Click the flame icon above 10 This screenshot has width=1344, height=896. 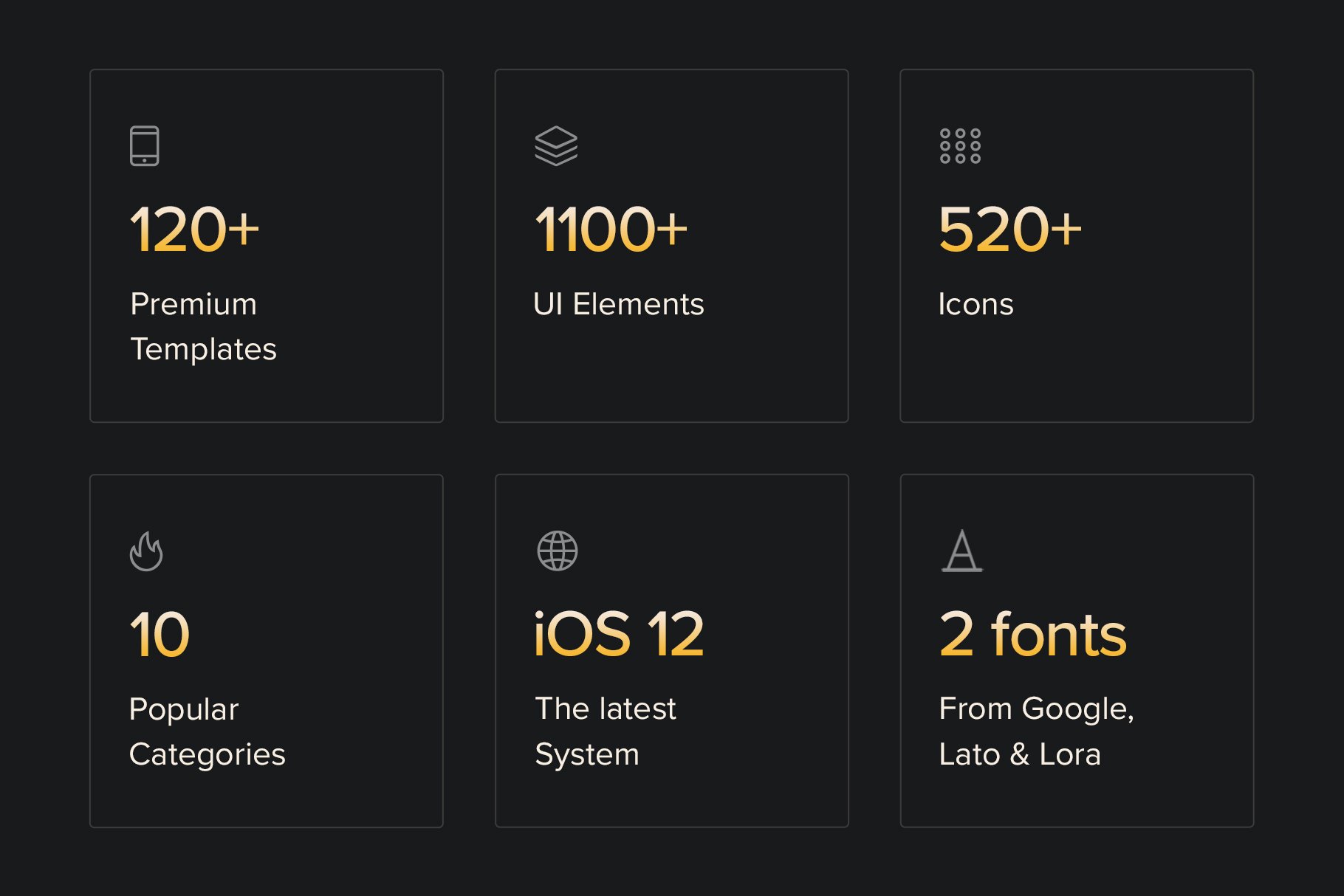pos(146,551)
